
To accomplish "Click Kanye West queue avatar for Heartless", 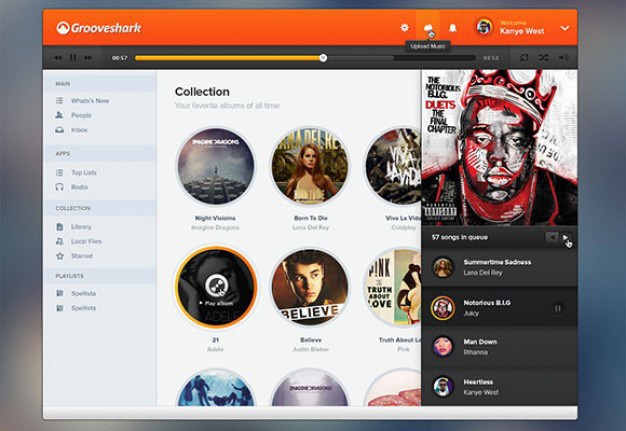I will 443,386.
